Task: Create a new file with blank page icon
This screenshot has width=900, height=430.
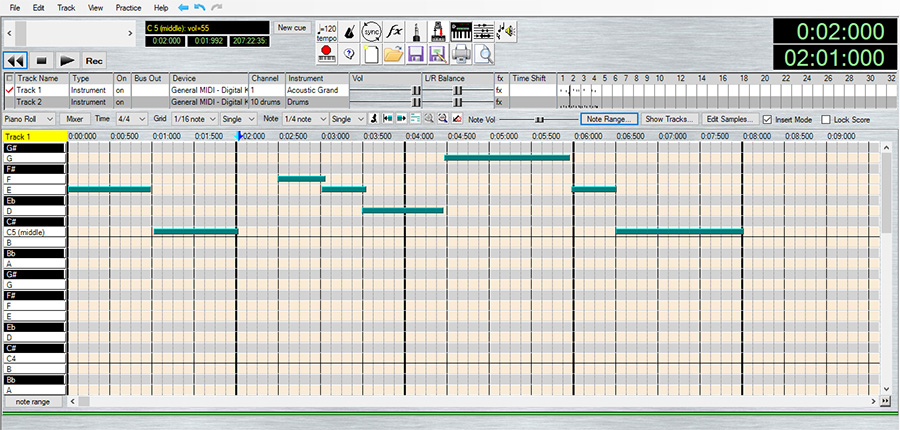Action: [x=371, y=55]
